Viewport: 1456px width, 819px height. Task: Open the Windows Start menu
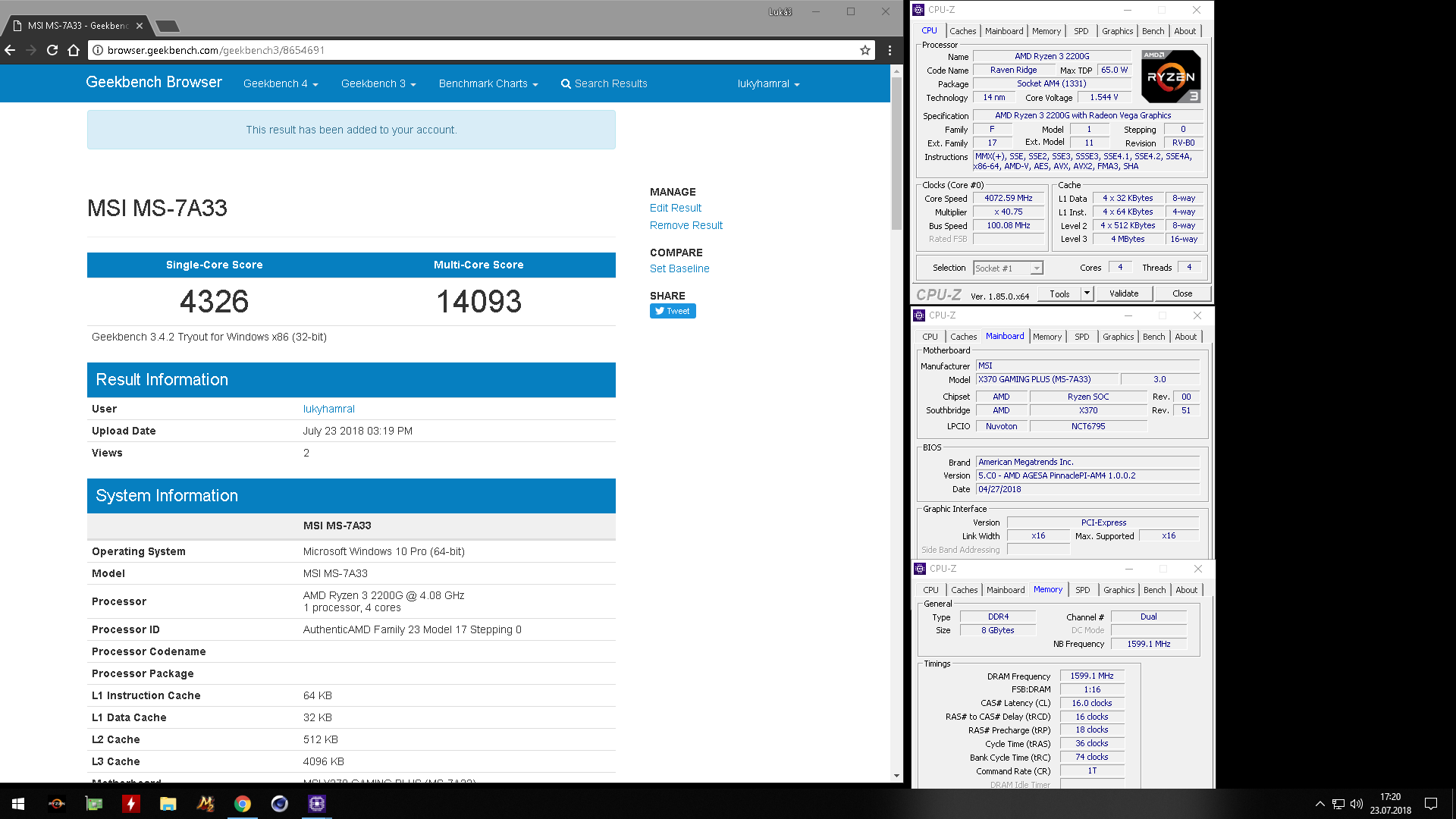18,804
